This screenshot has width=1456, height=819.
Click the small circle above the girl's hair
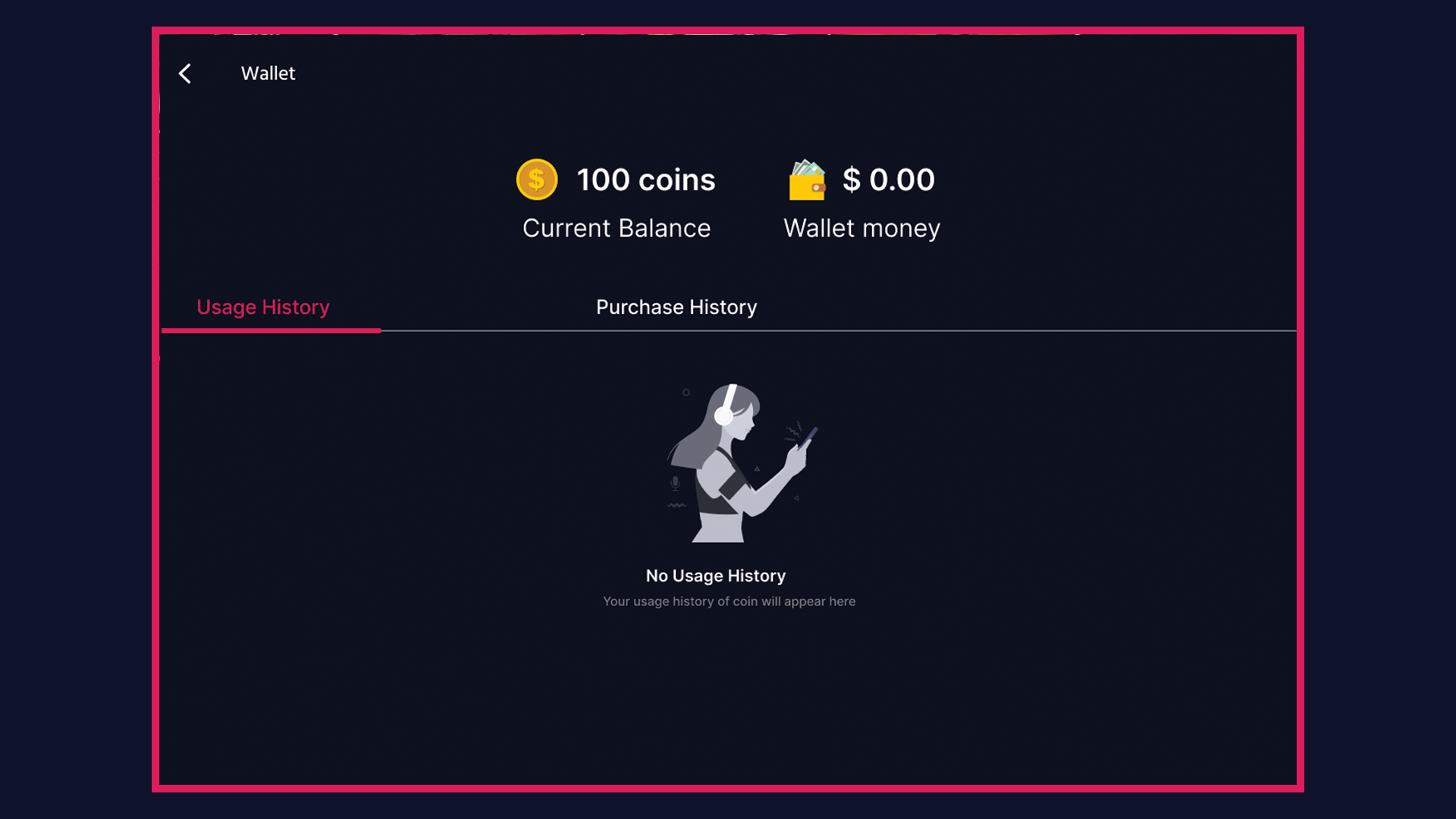coord(686,392)
